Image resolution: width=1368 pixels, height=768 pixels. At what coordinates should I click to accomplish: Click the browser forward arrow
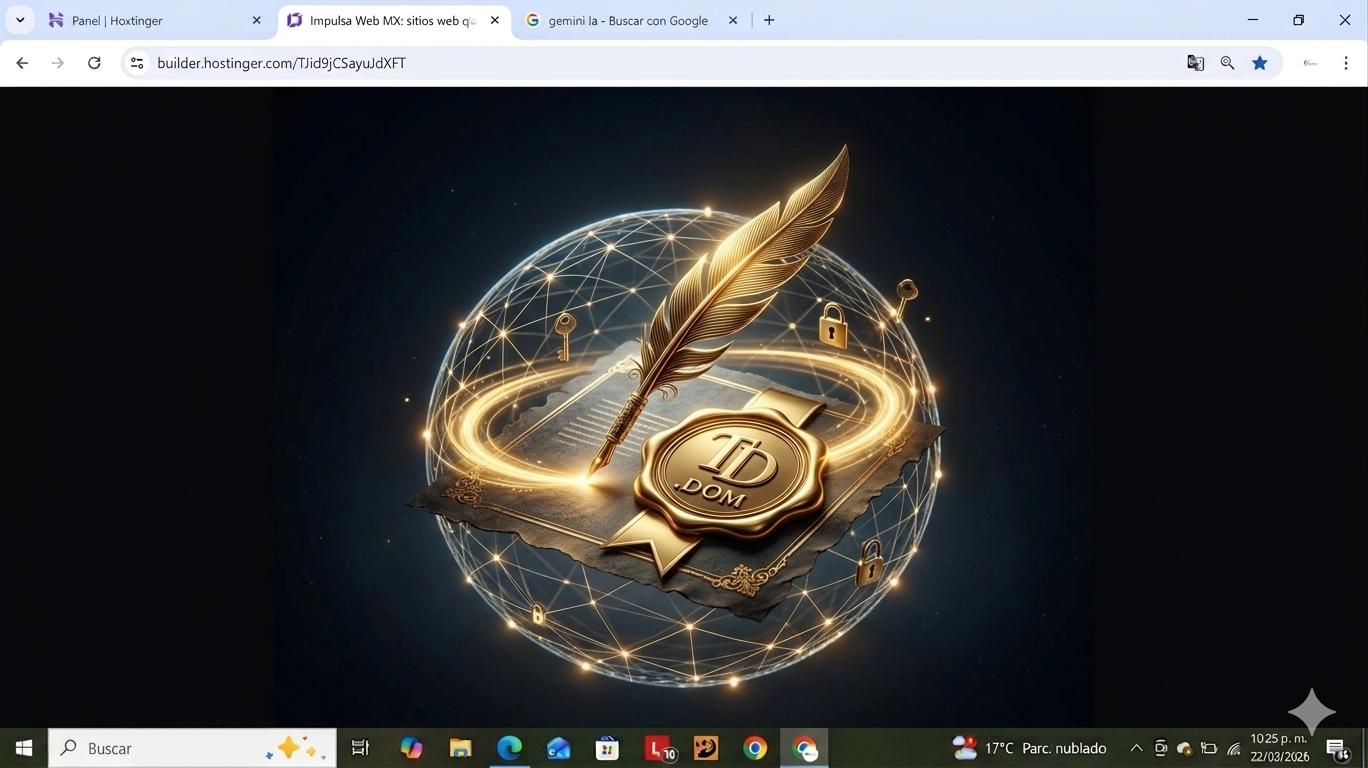58,63
